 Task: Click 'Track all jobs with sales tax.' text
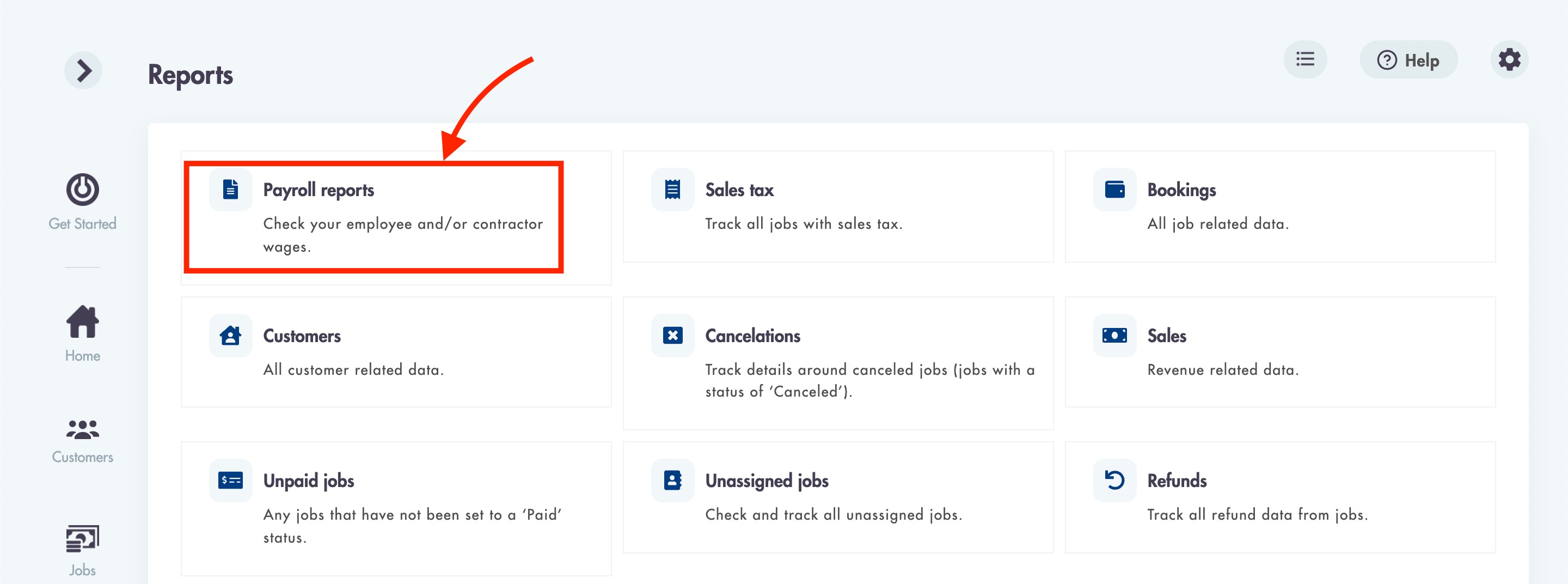pyautogui.click(x=804, y=223)
